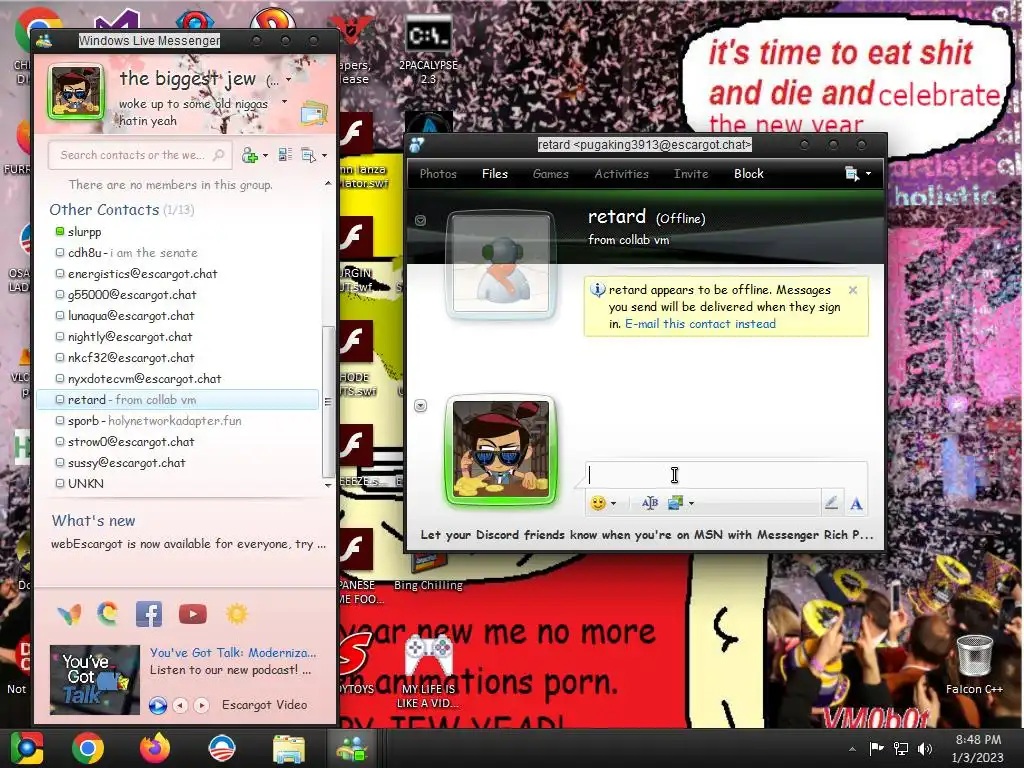The height and width of the screenshot is (768, 1024).
Task: Open File Explorer from the taskbar
Action: pos(288,748)
